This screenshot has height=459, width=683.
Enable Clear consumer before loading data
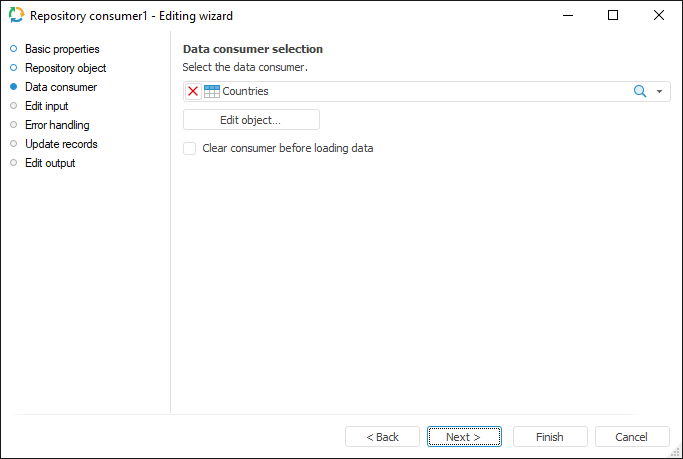point(190,148)
